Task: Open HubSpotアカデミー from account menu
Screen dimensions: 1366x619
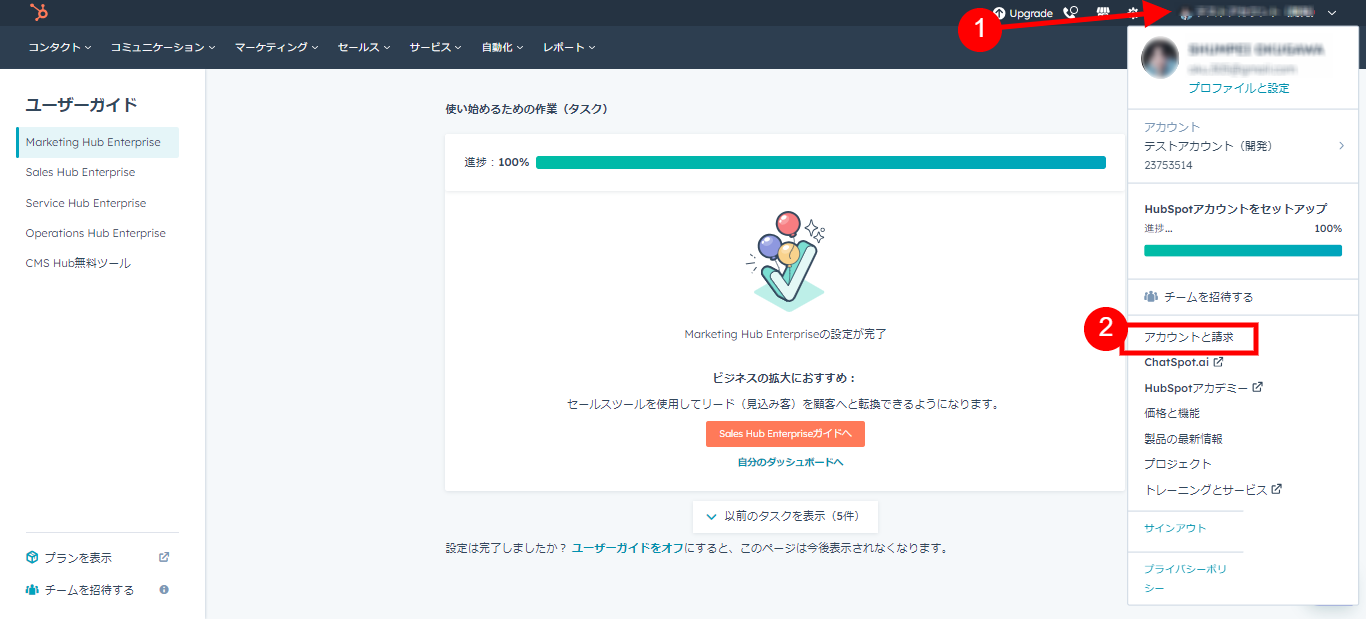Action: pyautogui.click(x=1203, y=387)
